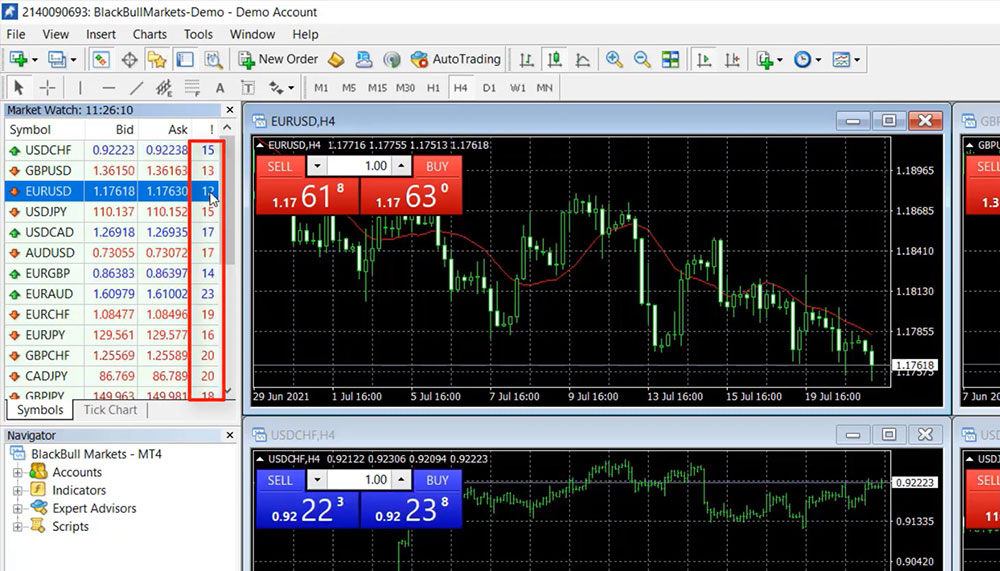Image resolution: width=1000 pixels, height=571 pixels.
Task: Select the horizontal line tool
Action: click(108, 87)
